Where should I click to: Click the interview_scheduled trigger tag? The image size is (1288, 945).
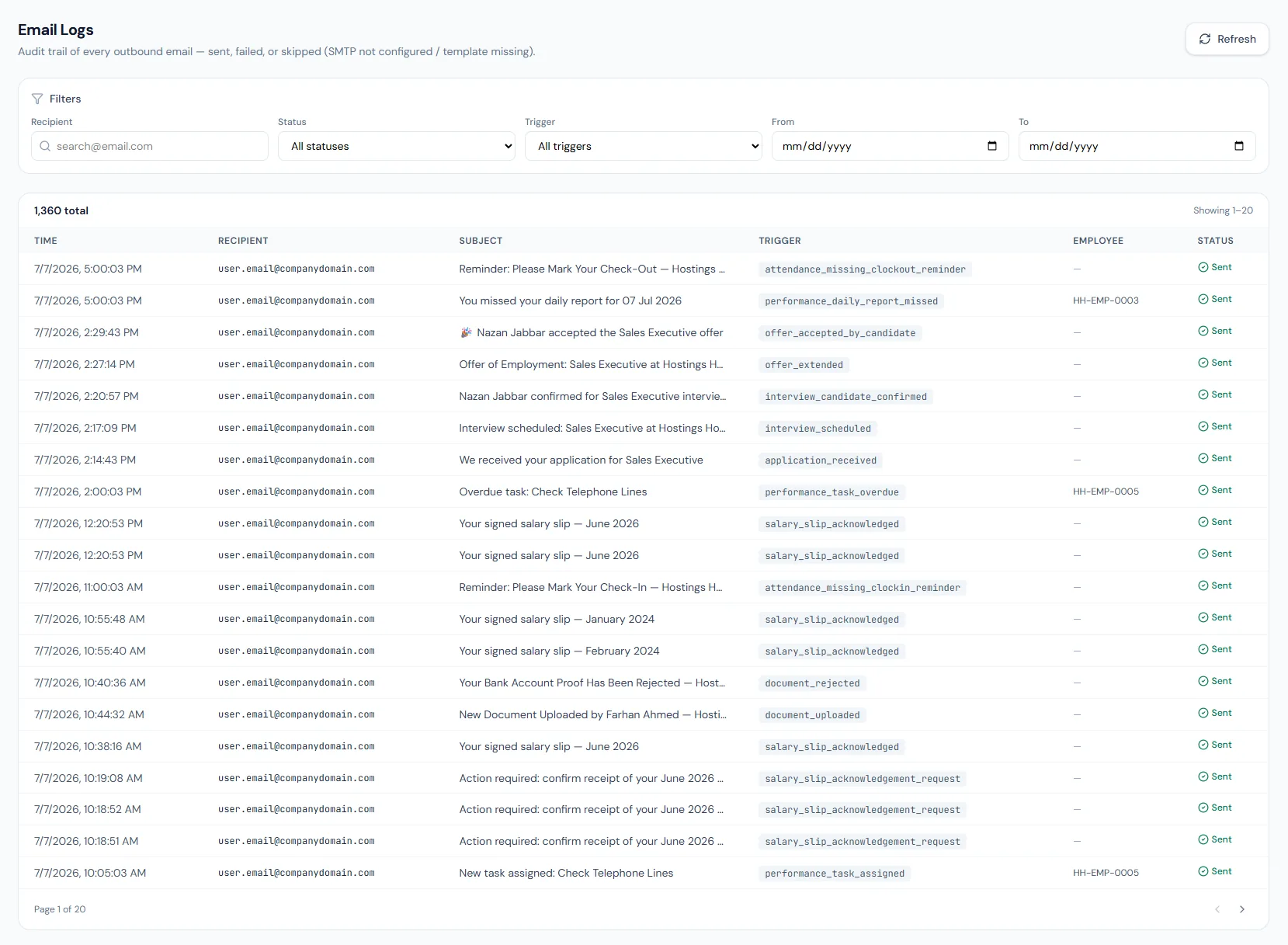coord(818,429)
